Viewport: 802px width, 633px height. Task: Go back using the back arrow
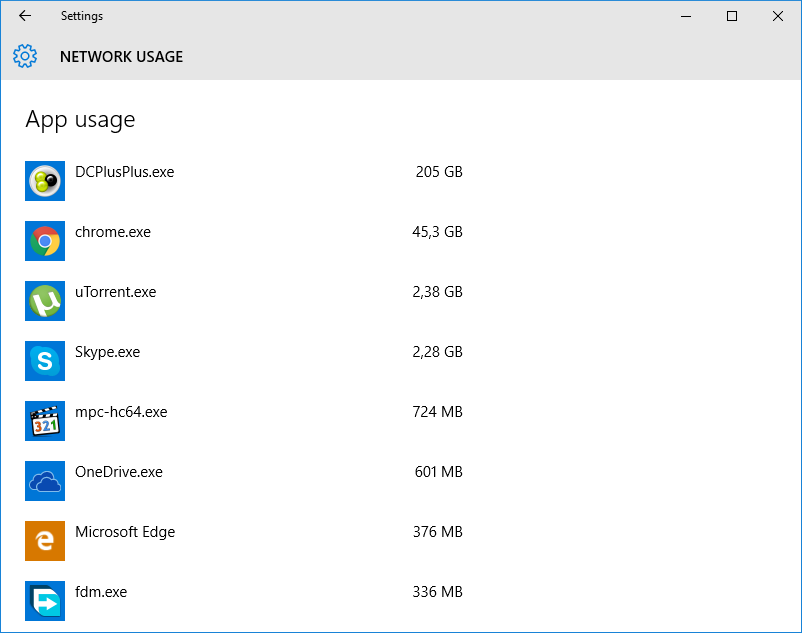[x=25, y=16]
